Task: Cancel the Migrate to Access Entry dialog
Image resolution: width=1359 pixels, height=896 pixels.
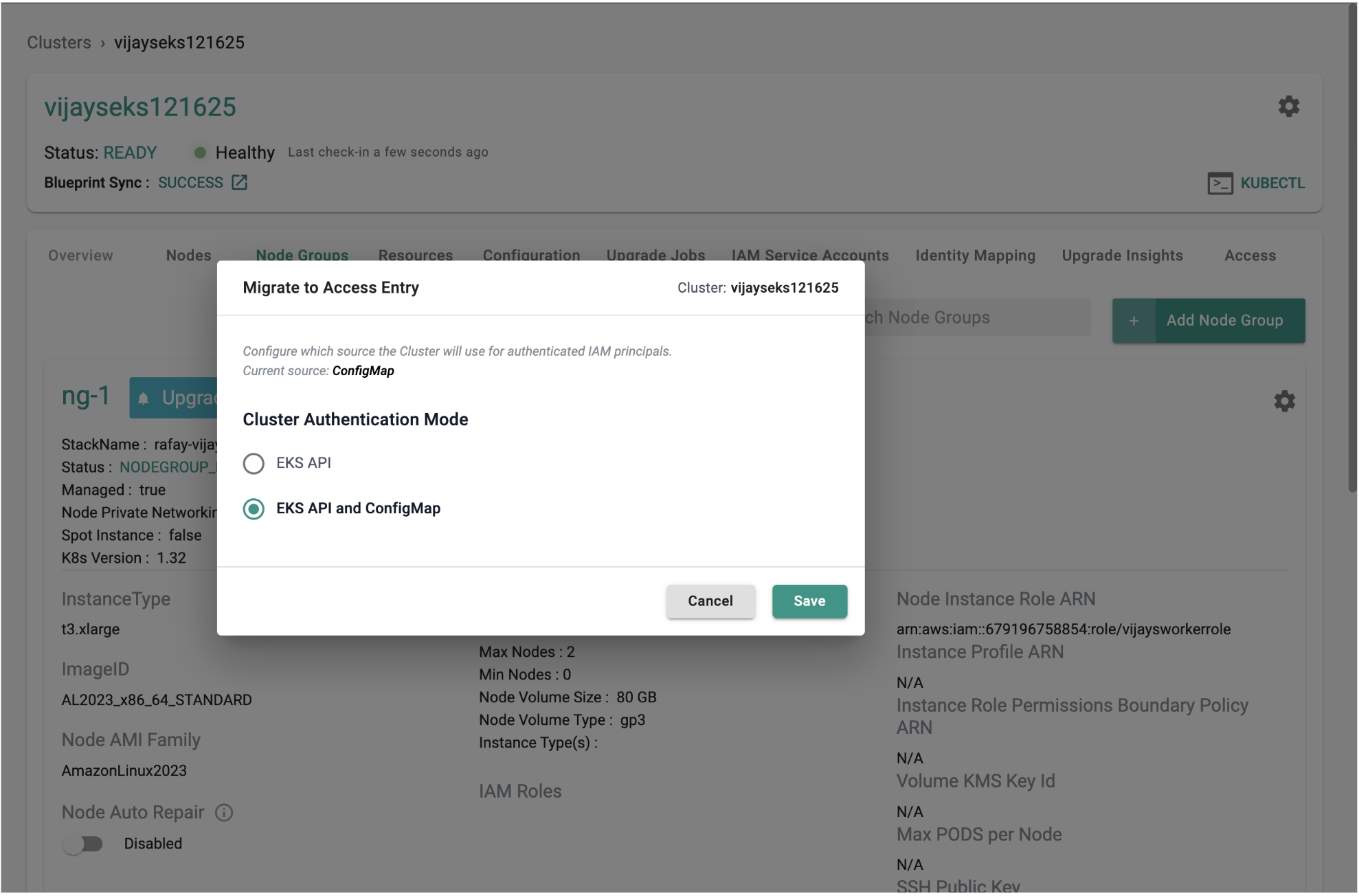Action: point(710,601)
